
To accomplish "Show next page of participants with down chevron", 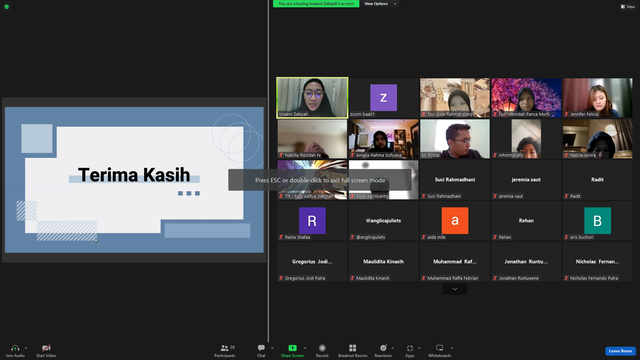I will (x=455, y=289).
